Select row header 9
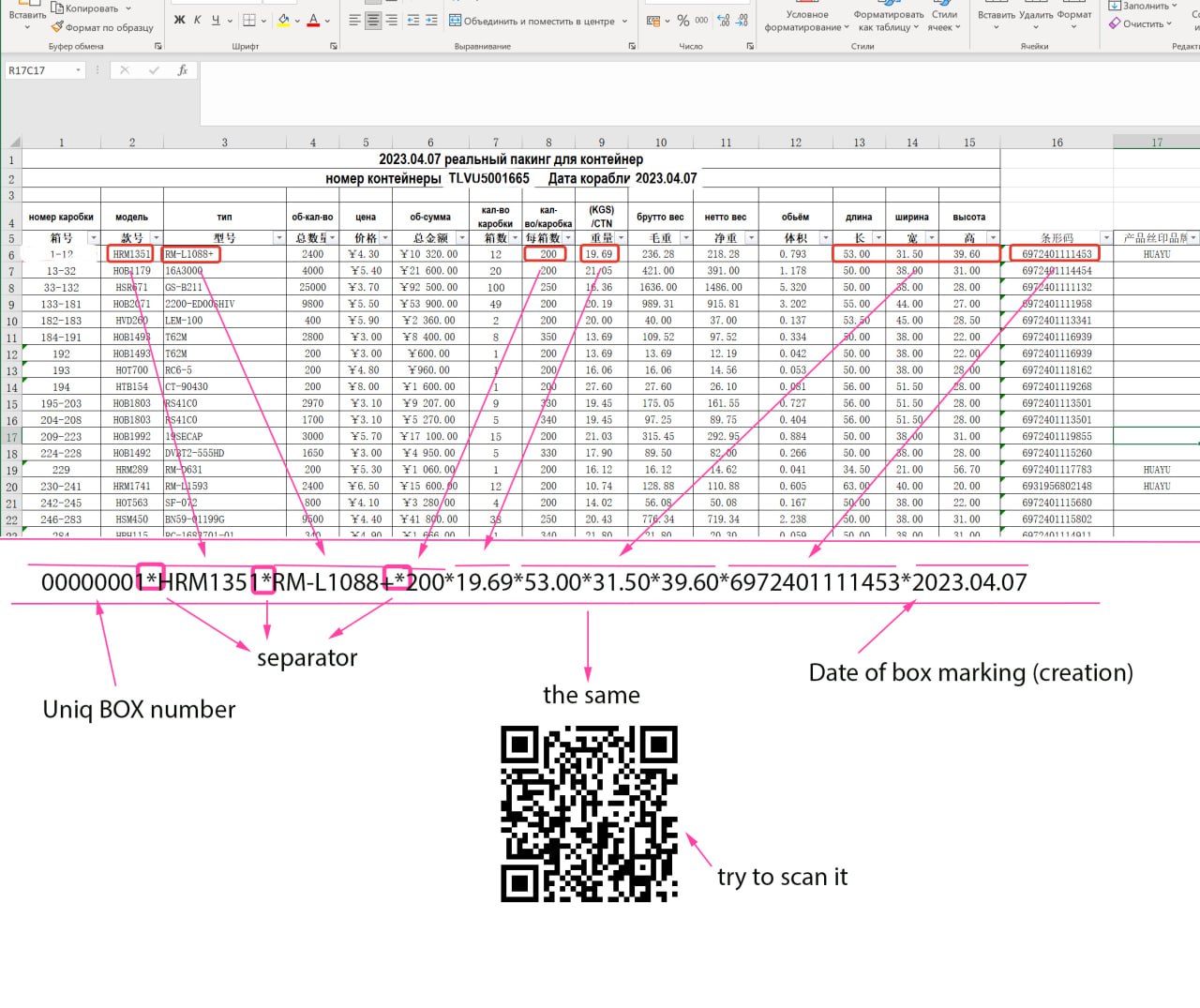The image size is (1200, 1008). tap(11, 304)
